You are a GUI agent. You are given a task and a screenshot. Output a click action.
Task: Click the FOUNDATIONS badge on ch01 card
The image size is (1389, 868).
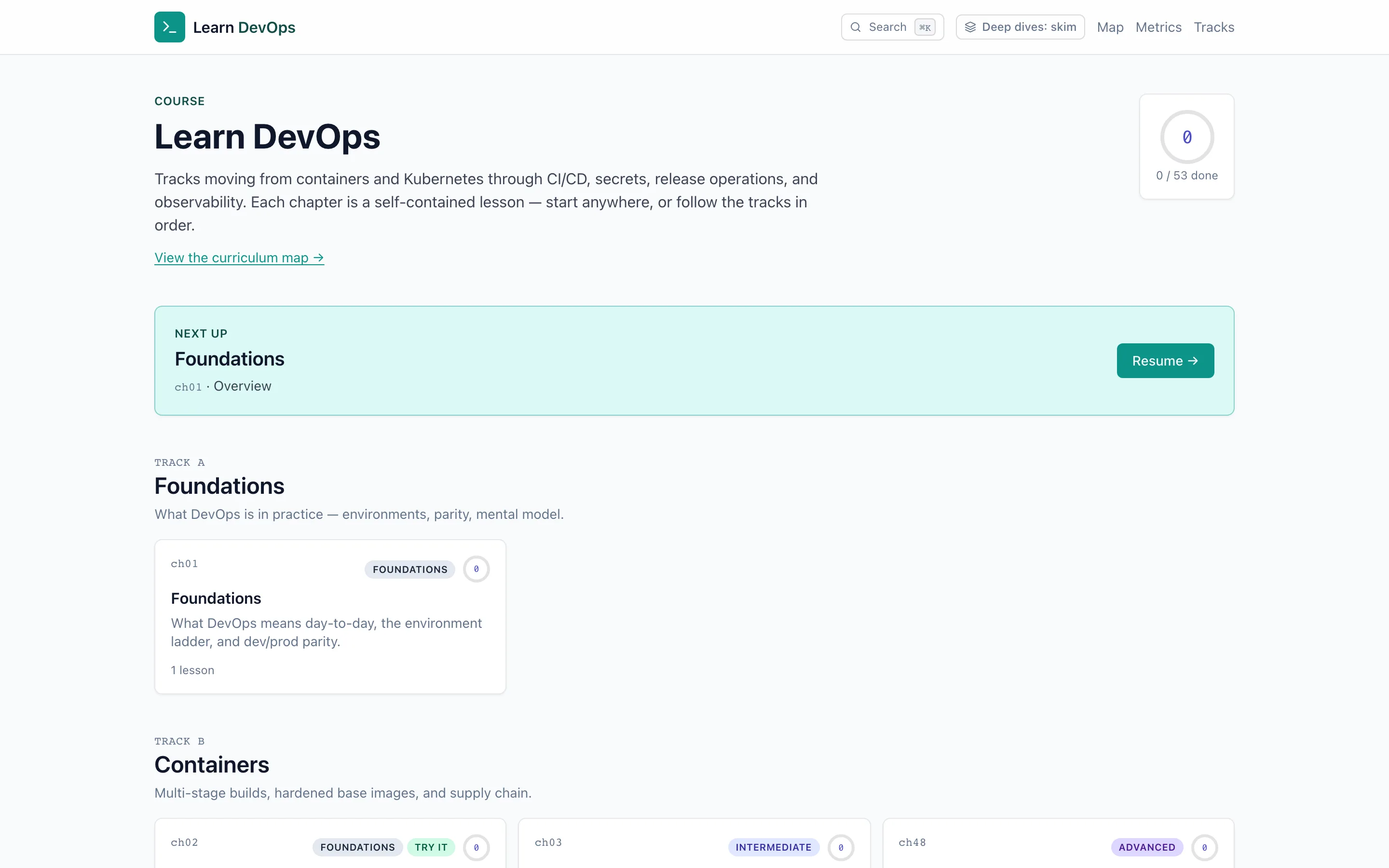point(410,570)
